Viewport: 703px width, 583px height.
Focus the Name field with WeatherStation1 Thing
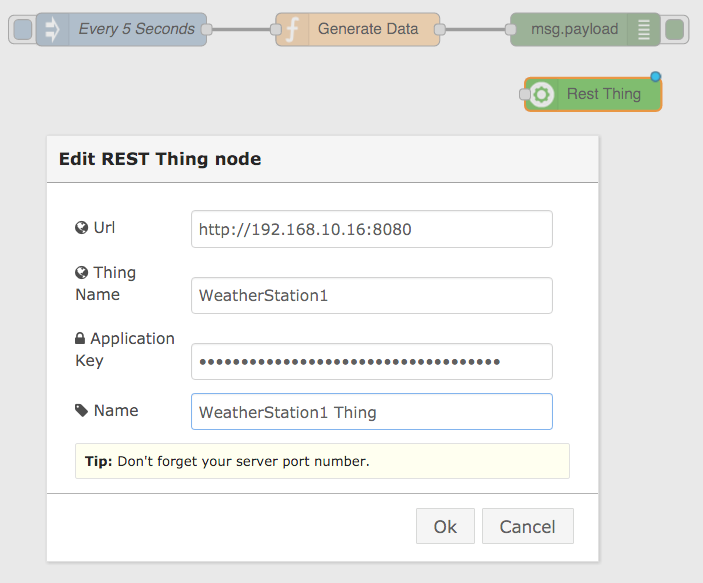(372, 412)
